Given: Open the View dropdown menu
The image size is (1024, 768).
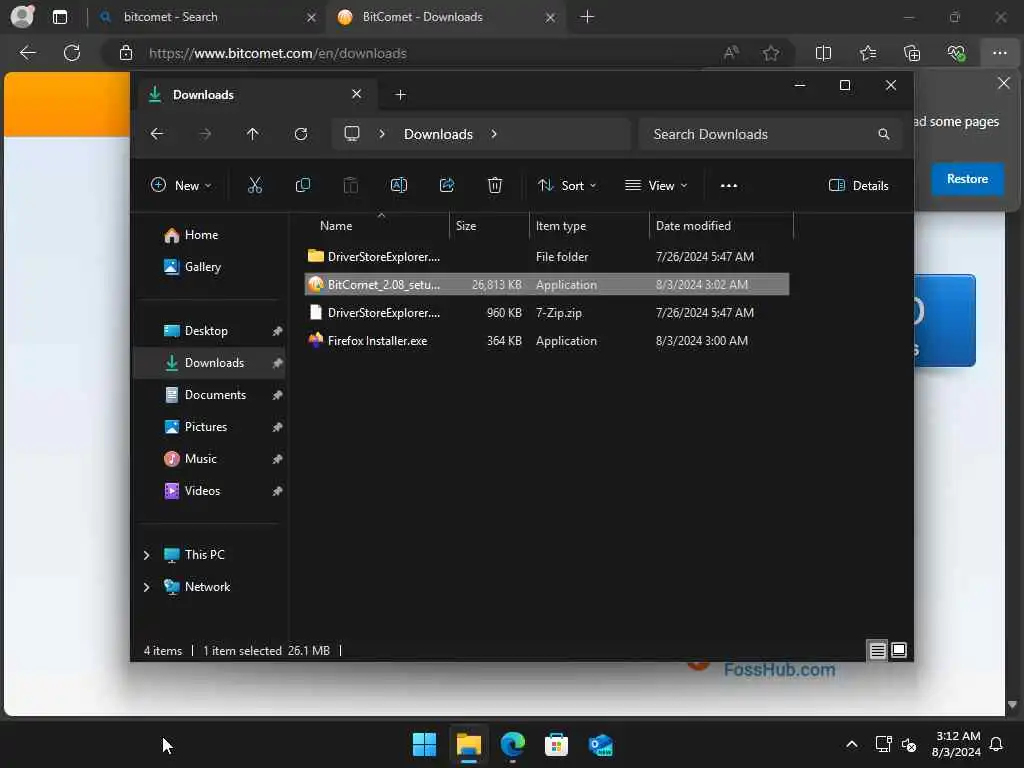Looking at the screenshot, I should (x=656, y=185).
